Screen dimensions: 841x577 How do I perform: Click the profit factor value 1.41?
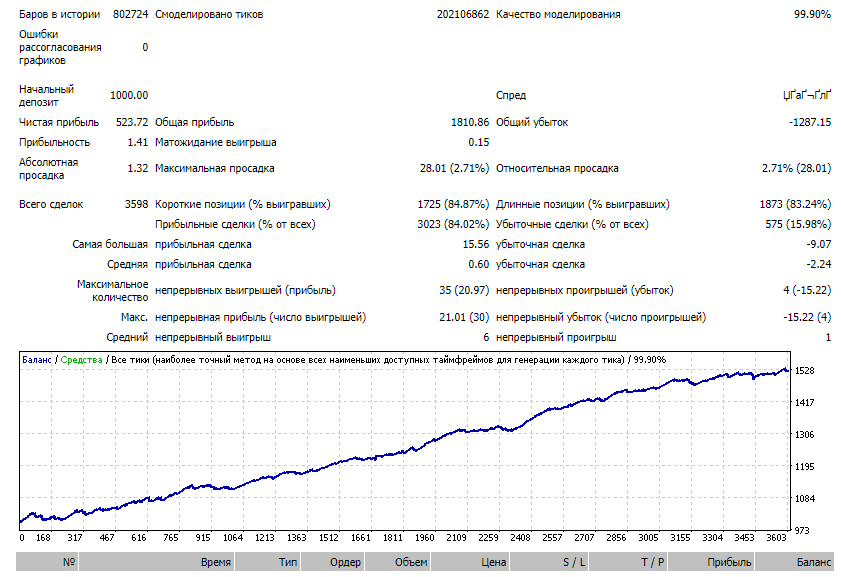pos(138,142)
